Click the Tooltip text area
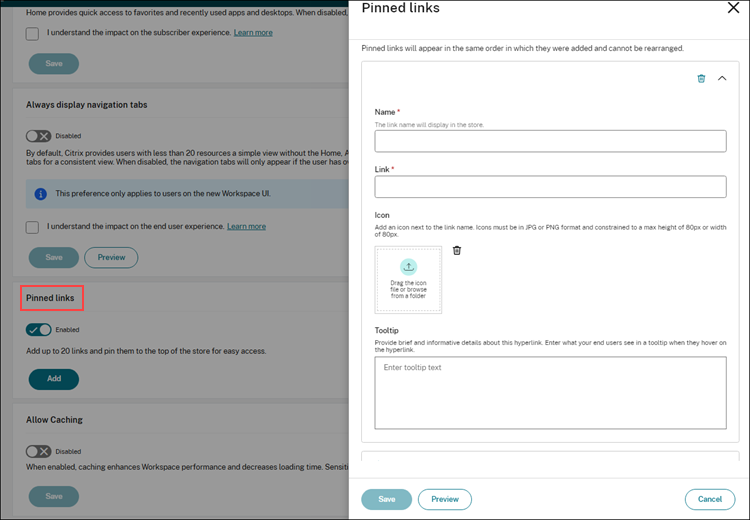 point(550,393)
